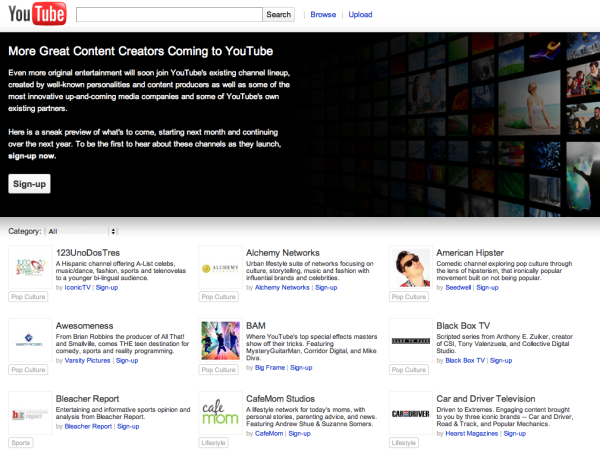Image resolution: width=600 pixels, height=457 pixels.
Task: Open the Black Box TV logo
Action: [410, 339]
